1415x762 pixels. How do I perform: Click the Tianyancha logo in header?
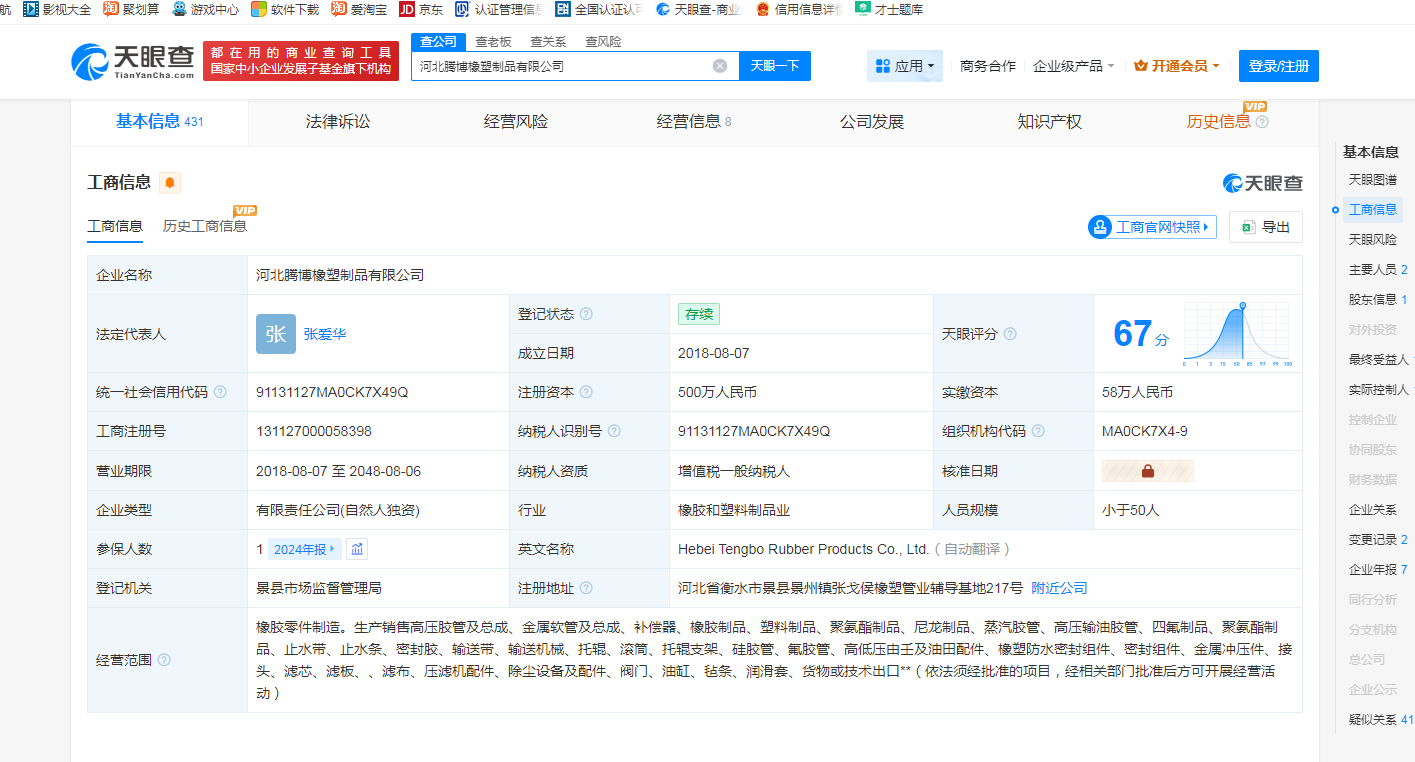coord(132,62)
